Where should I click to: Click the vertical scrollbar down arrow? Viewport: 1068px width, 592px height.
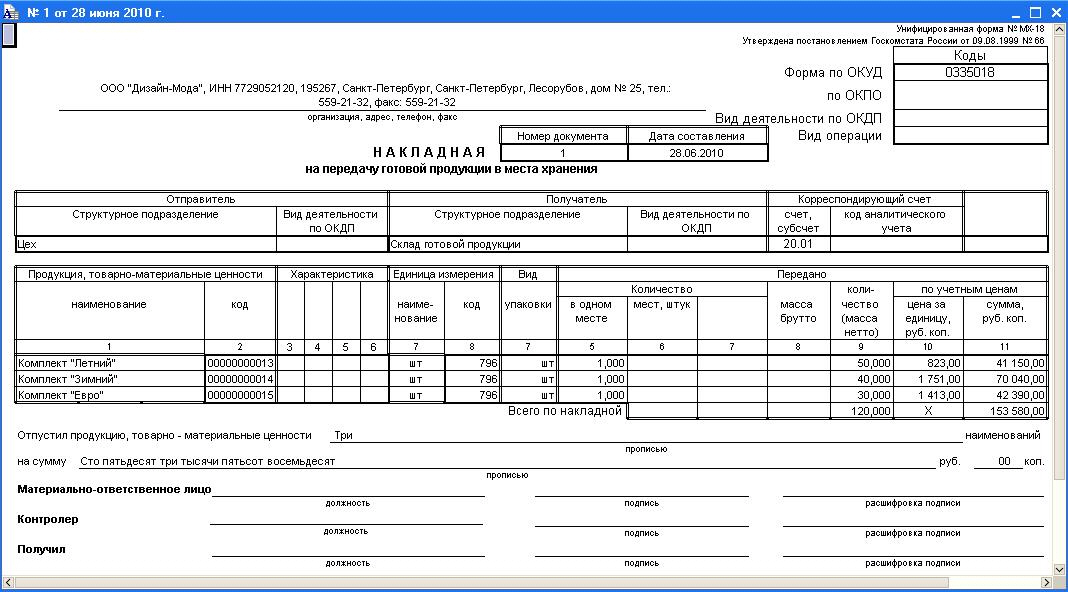(x=1059, y=567)
